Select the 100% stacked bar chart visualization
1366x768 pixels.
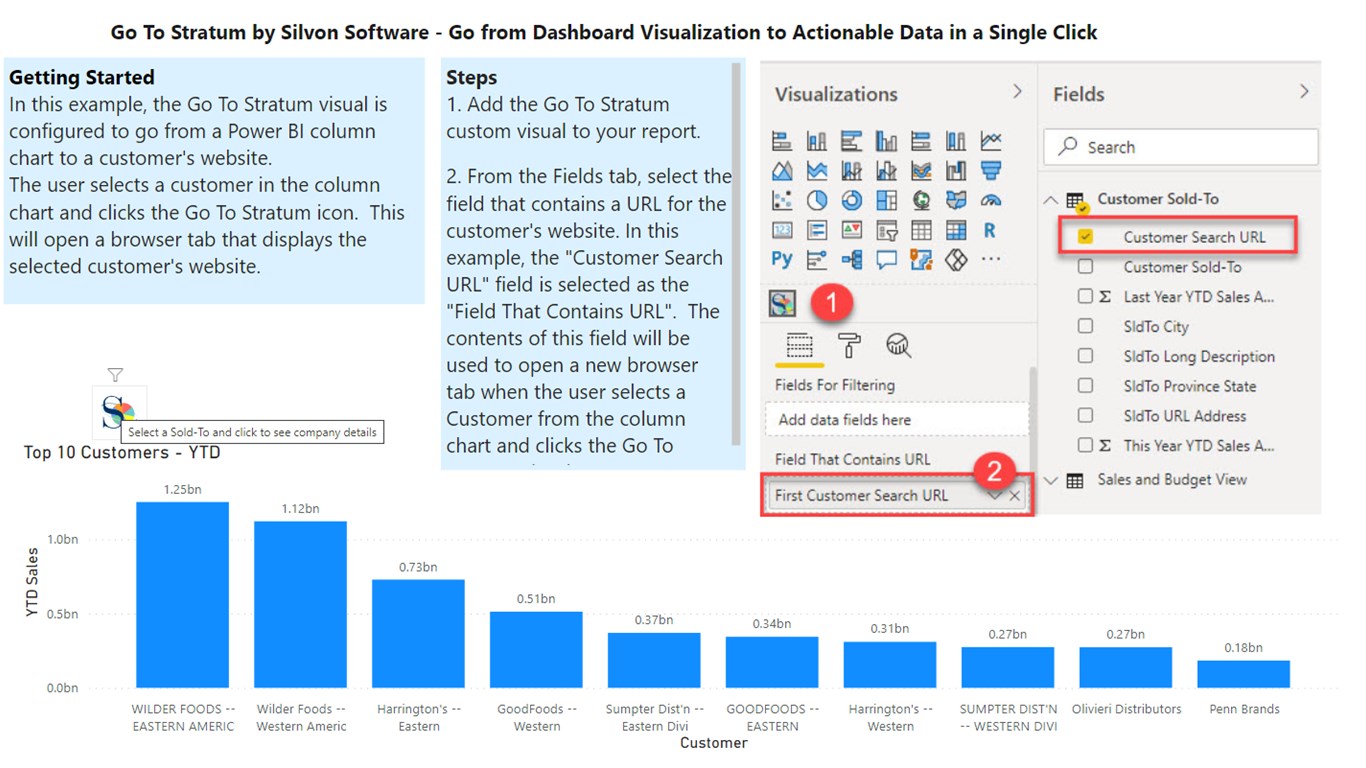click(921, 142)
